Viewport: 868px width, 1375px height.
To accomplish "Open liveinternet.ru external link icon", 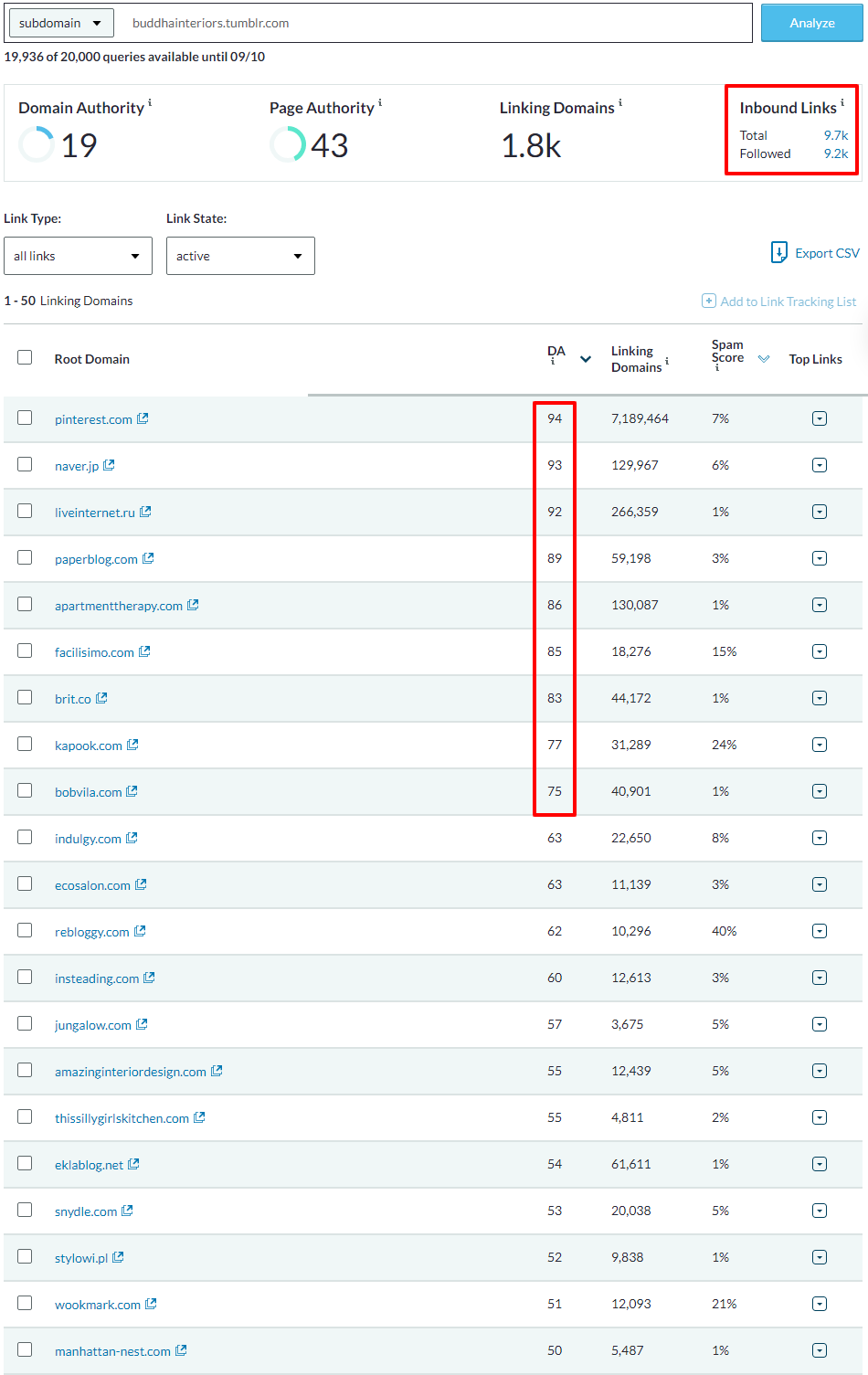I will click(145, 512).
